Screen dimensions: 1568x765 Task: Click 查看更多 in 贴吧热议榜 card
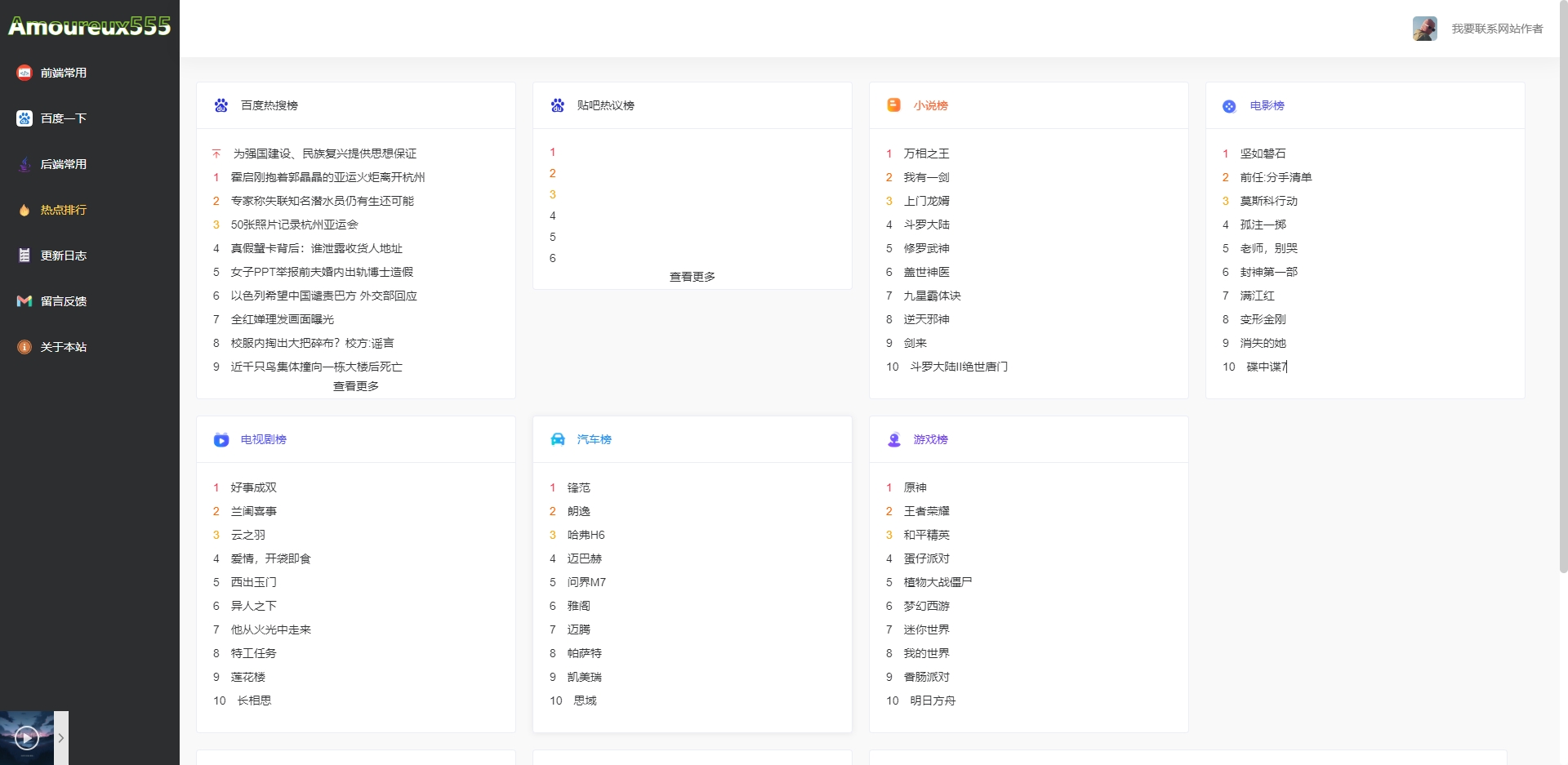[x=693, y=277]
